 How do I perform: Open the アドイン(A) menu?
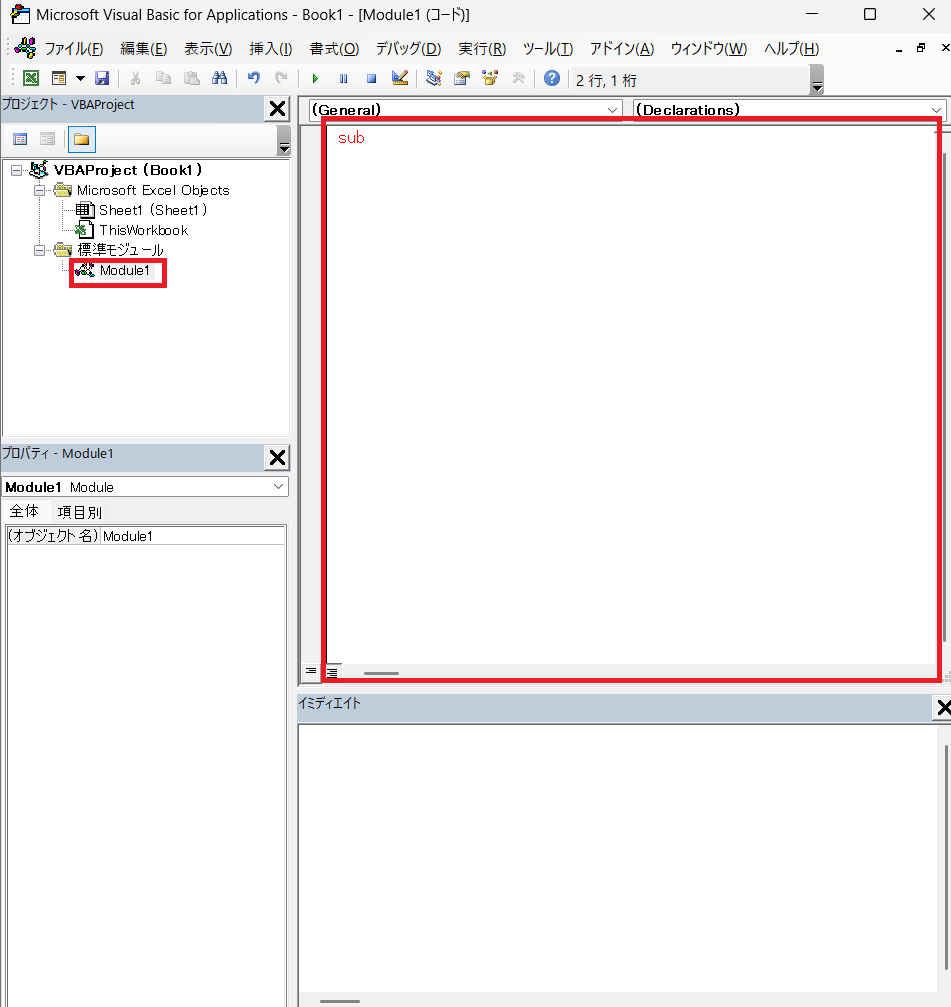tap(622, 49)
